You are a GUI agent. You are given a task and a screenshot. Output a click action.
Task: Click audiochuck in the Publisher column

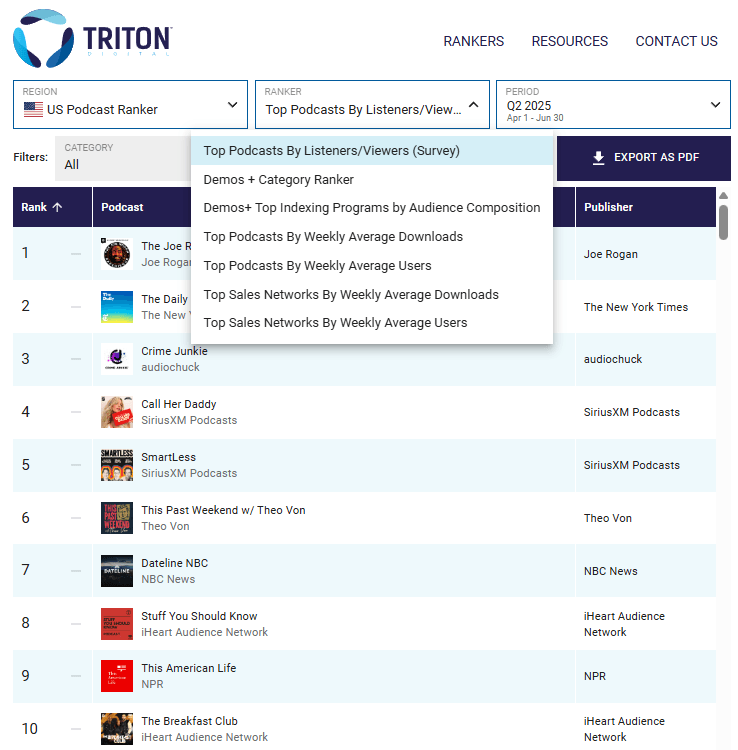(613, 359)
